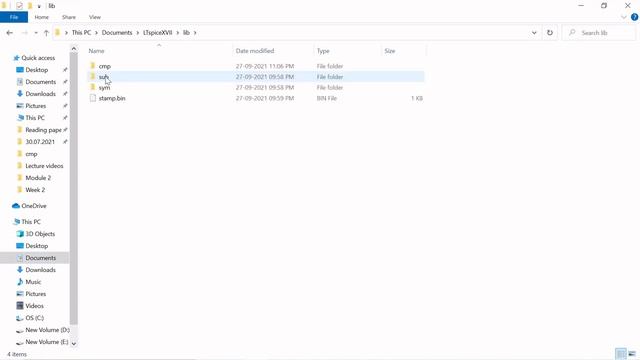Open Music under This PC
Viewport: 640px width, 360px height.
pyautogui.click(x=33, y=282)
